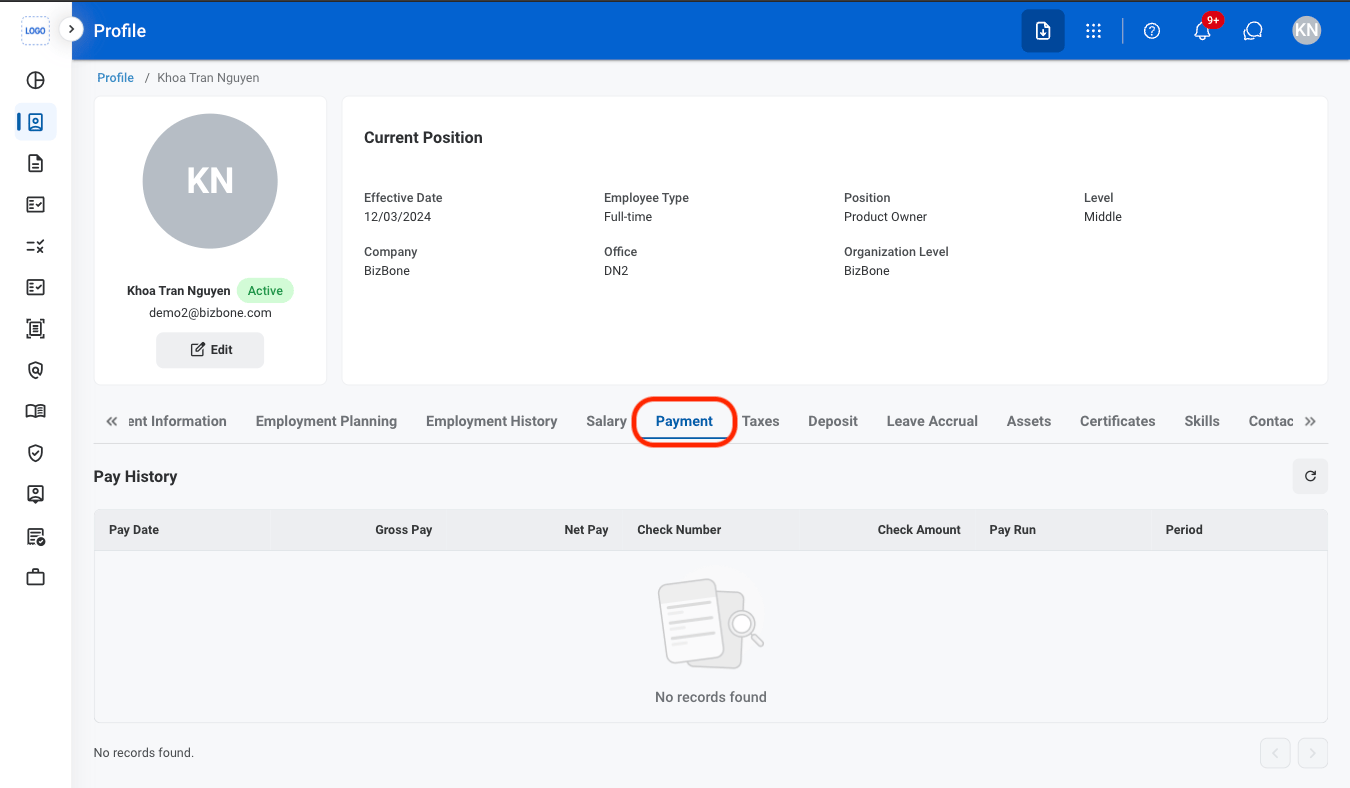The image size is (1350, 788).
Task: Open the chat messages icon in header
Action: point(1252,31)
